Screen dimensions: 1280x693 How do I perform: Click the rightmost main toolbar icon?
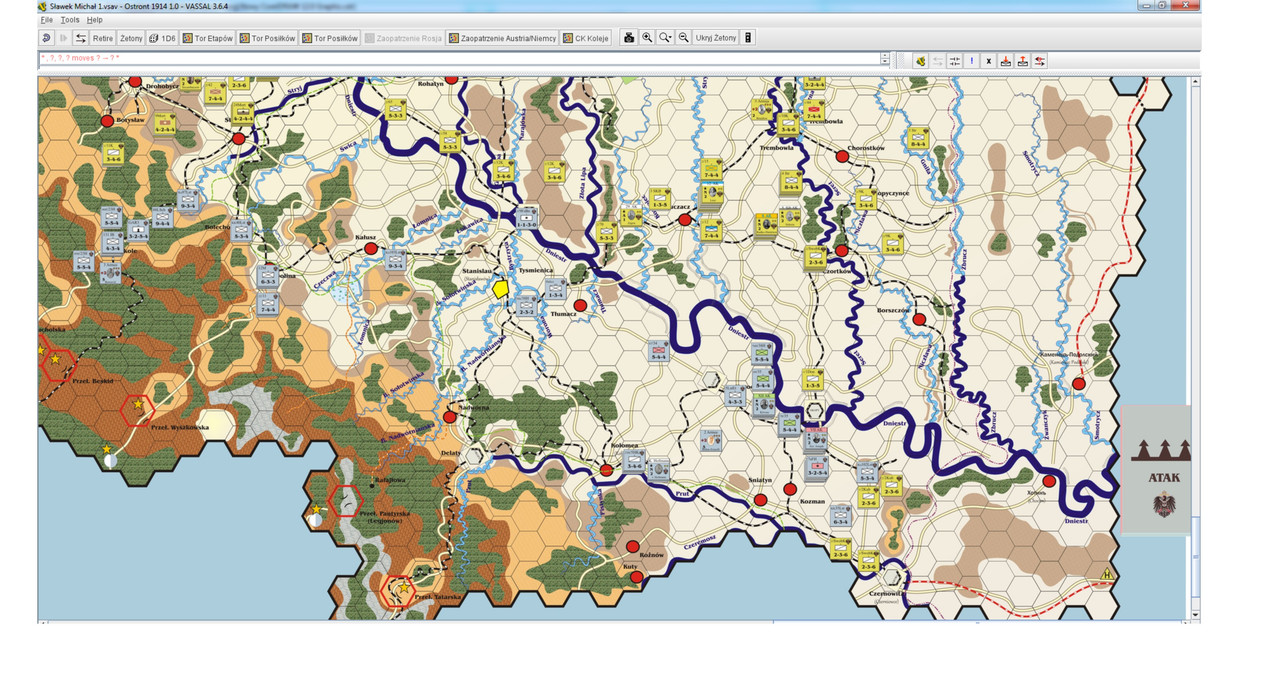748,38
